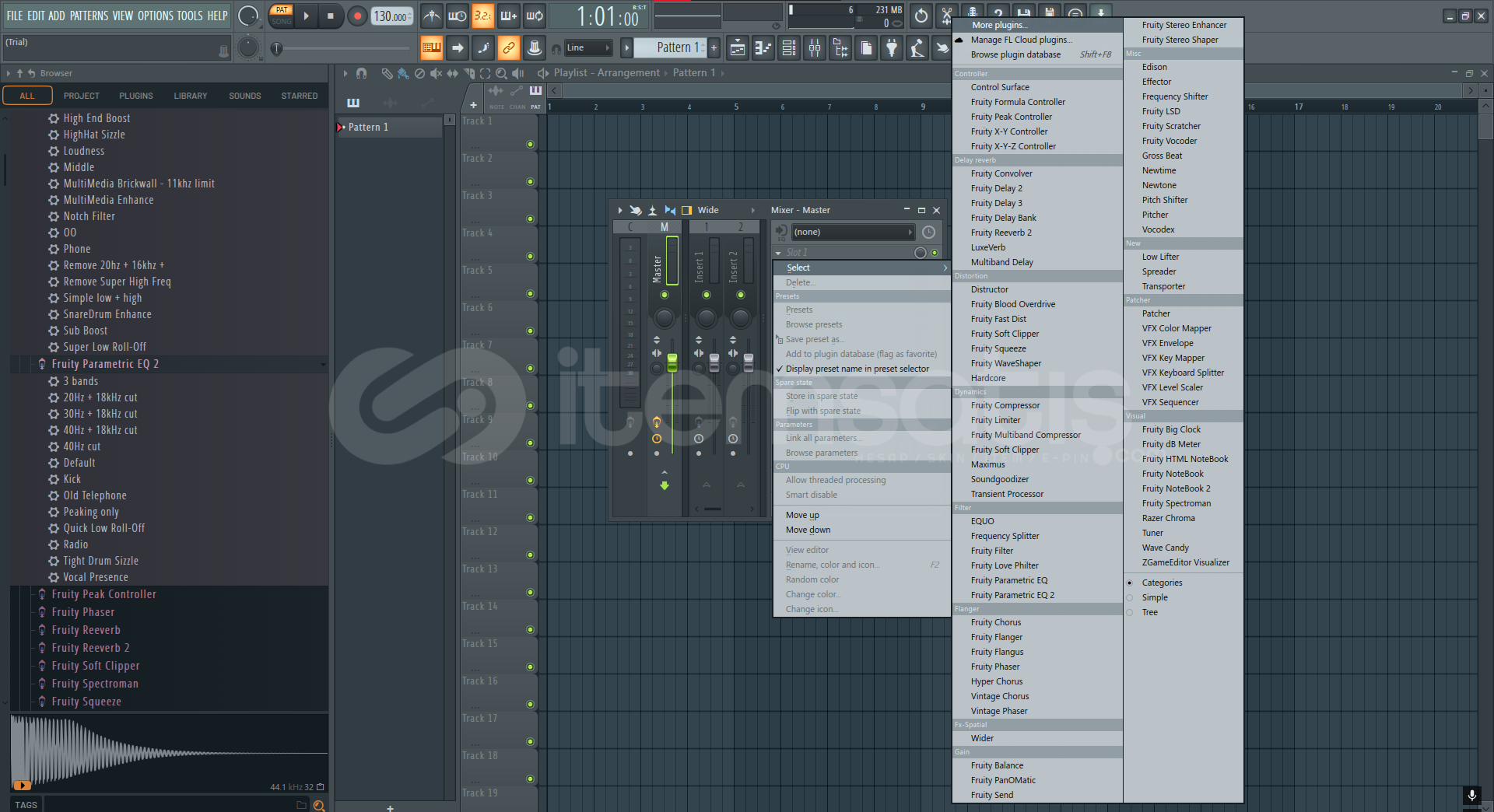Image resolution: width=1494 pixels, height=812 pixels.
Task: Click the Mixer send multi-link icon
Action: [636, 210]
